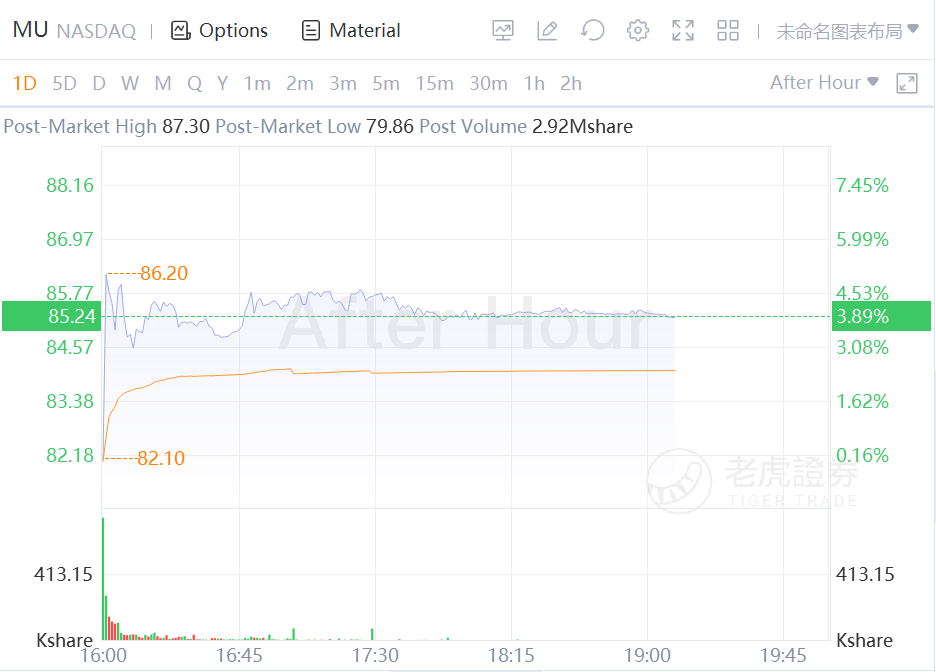
Task: Expand the After Hour session dropdown
Action: (x=824, y=83)
